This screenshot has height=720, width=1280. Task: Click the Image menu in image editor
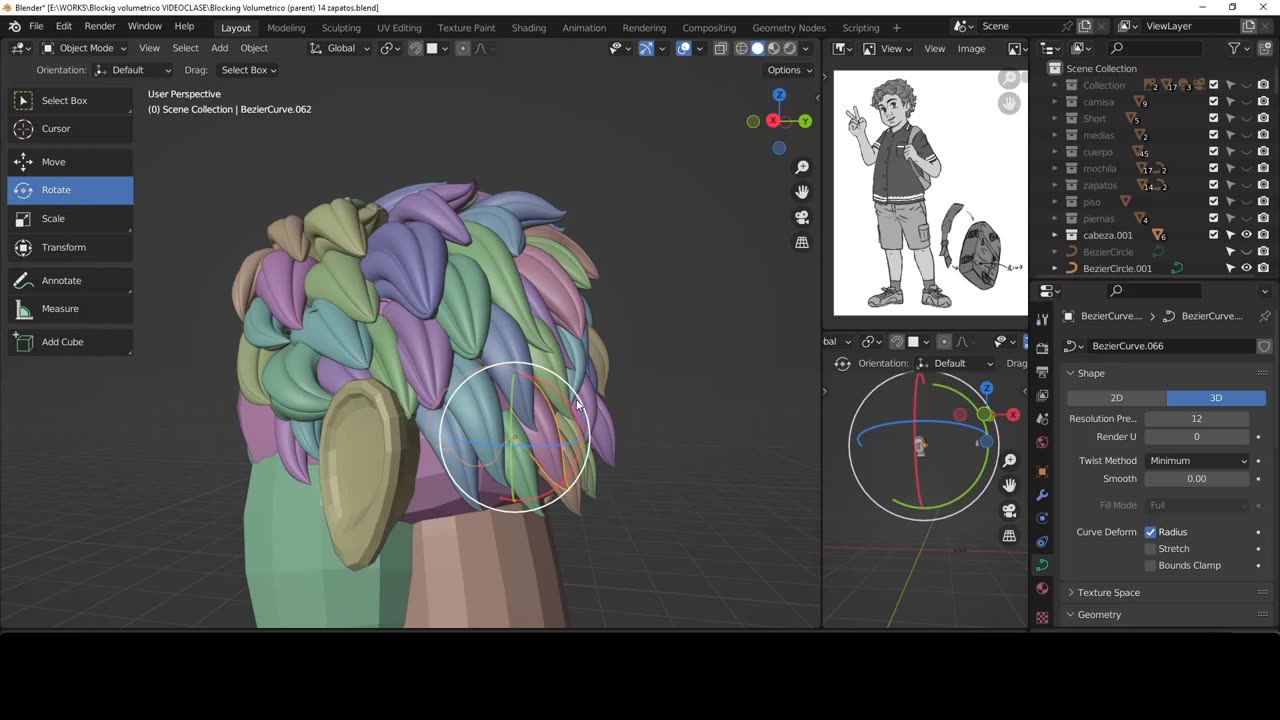pyautogui.click(x=971, y=48)
